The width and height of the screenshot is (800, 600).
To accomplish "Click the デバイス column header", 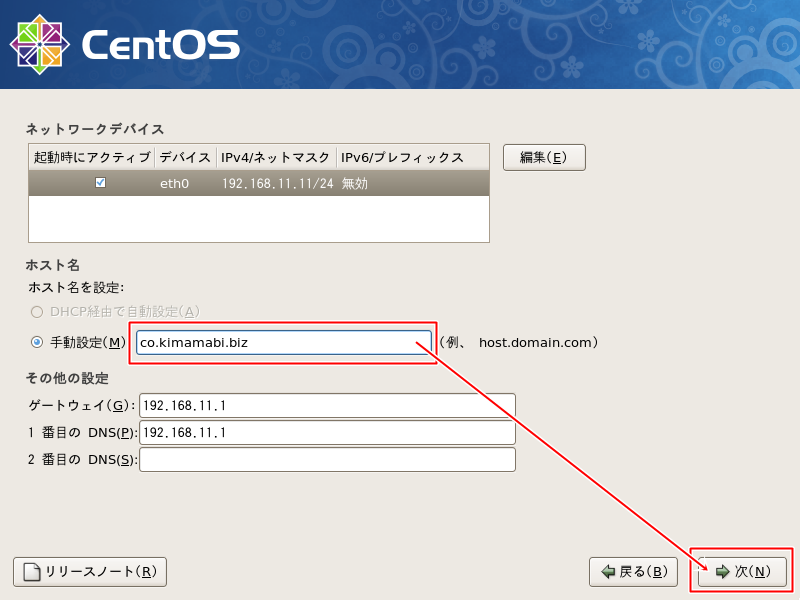I will [x=185, y=157].
